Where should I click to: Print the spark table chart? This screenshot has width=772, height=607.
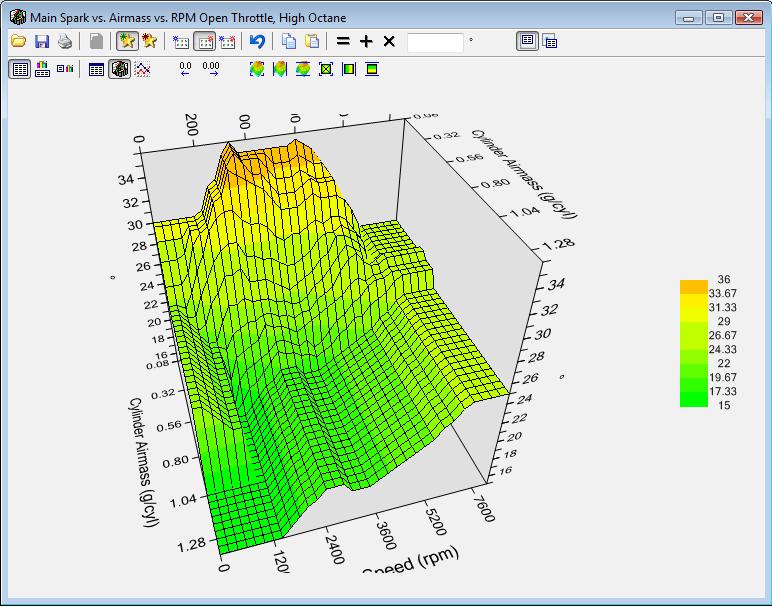(65, 41)
